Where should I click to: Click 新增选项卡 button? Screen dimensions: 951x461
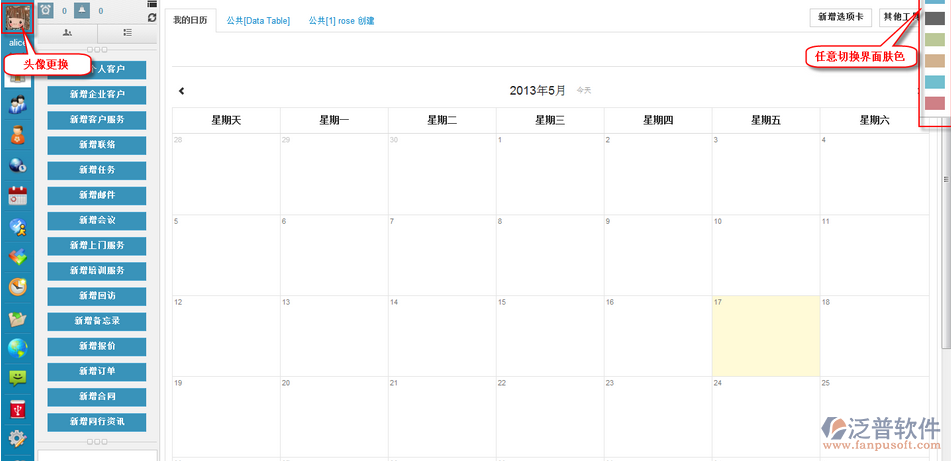coord(841,18)
